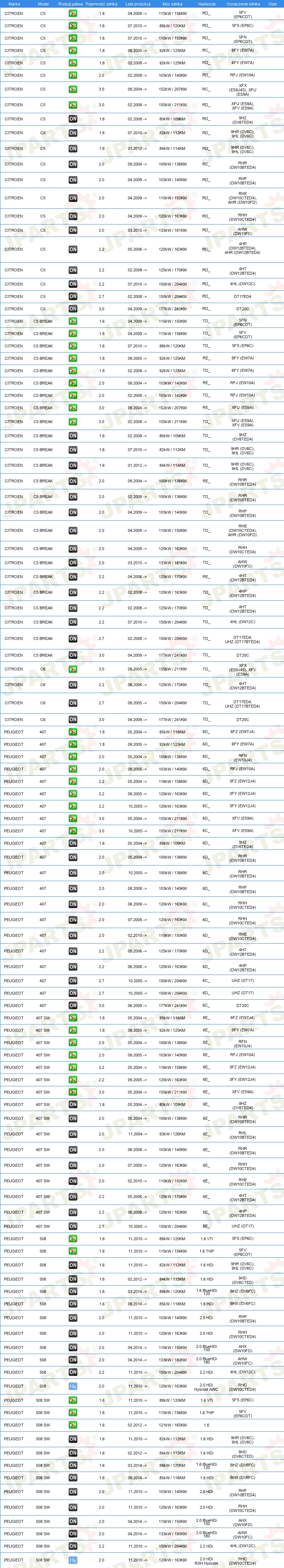
Task: Click the Rodzaj paliwa column header
Action: 70,4
